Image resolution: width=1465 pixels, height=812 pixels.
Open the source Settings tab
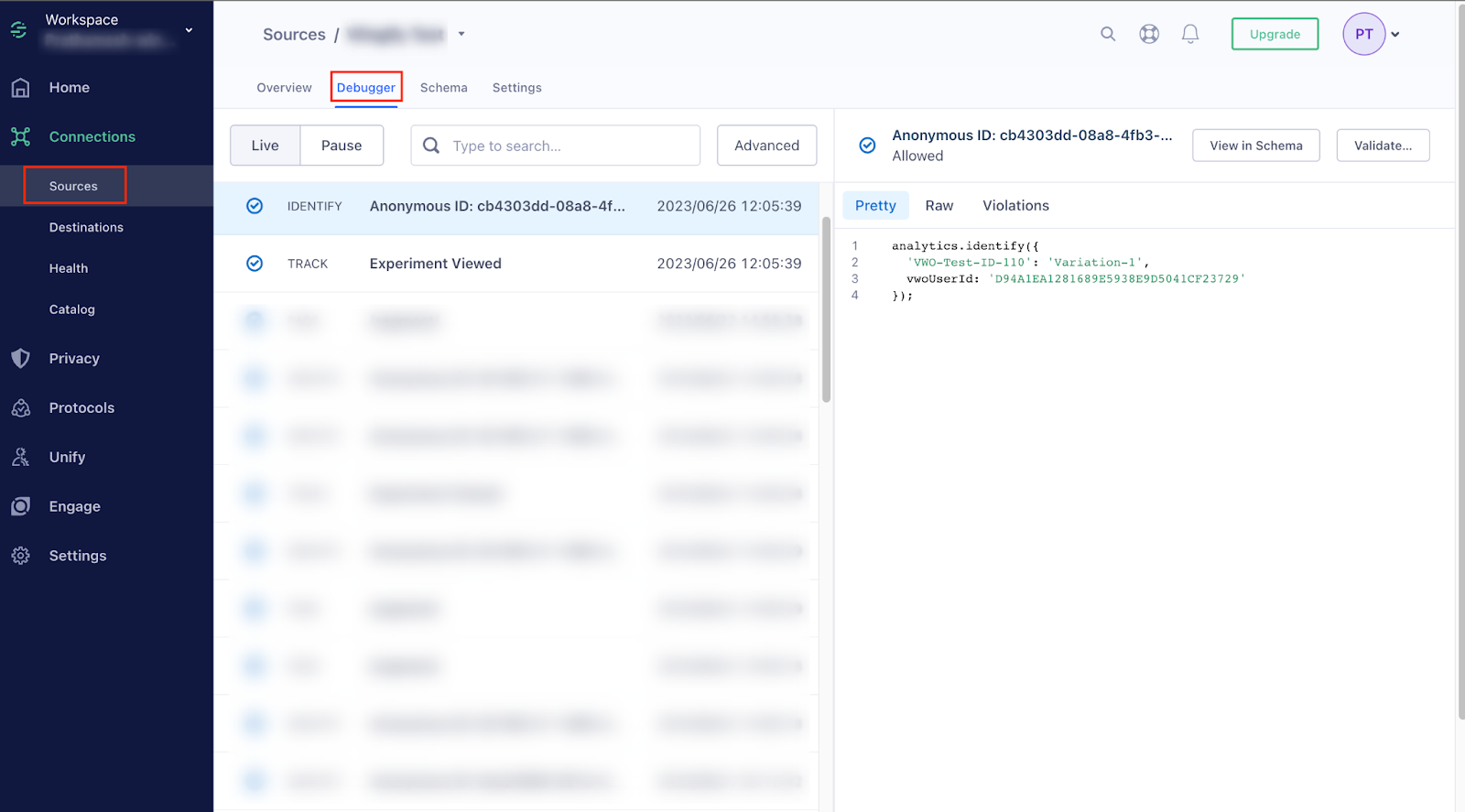click(517, 88)
